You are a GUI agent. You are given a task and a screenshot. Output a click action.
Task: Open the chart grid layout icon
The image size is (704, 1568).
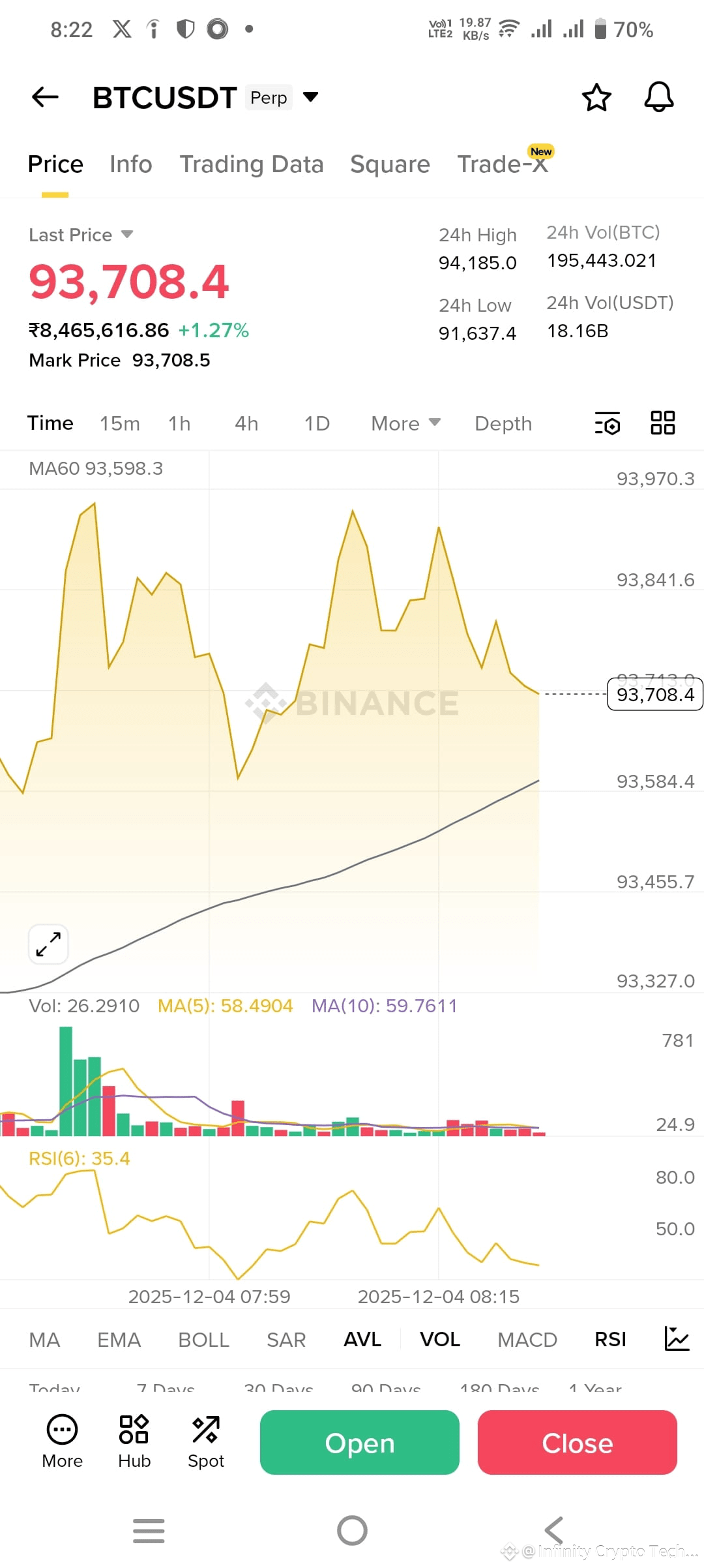coord(663,423)
